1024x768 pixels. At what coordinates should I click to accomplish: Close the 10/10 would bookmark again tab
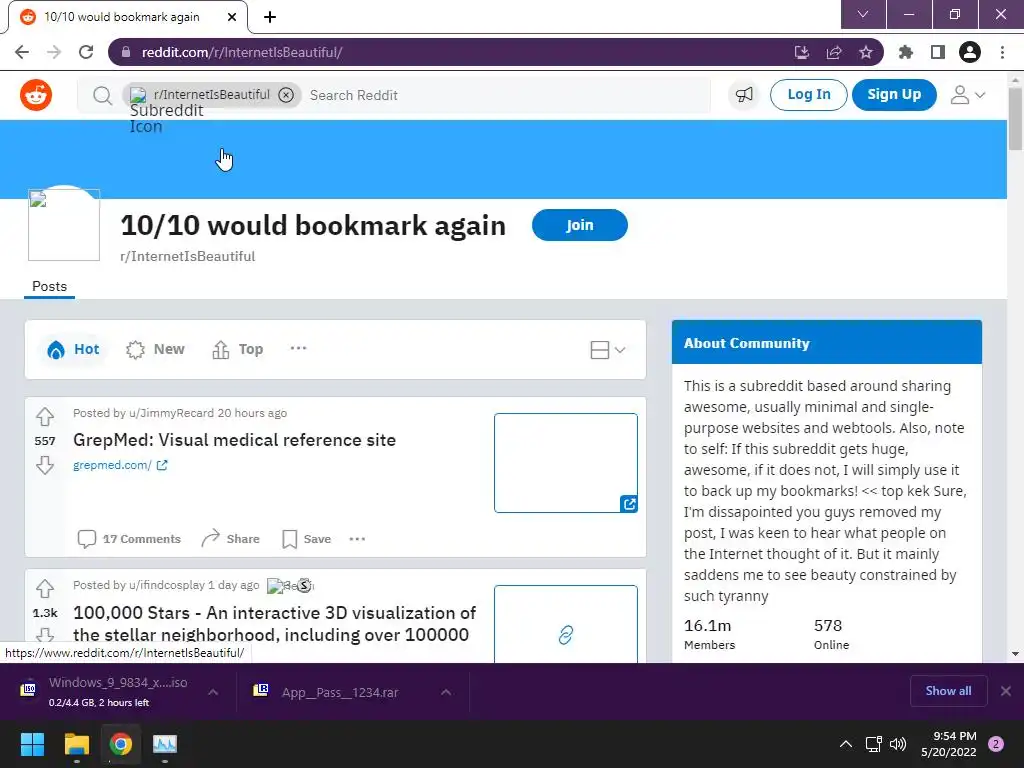(x=232, y=17)
